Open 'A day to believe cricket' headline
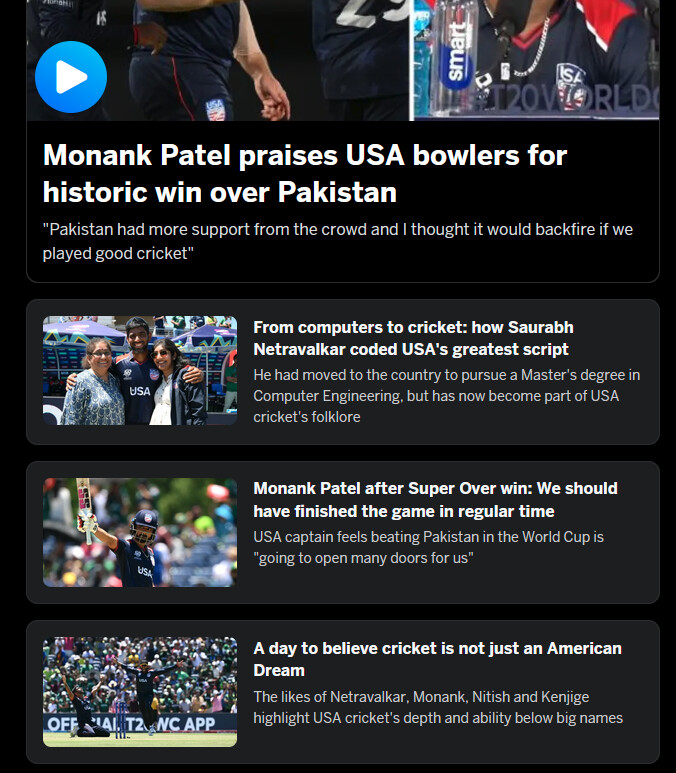Viewport: 676px width, 773px height. [x=437, y=659]
